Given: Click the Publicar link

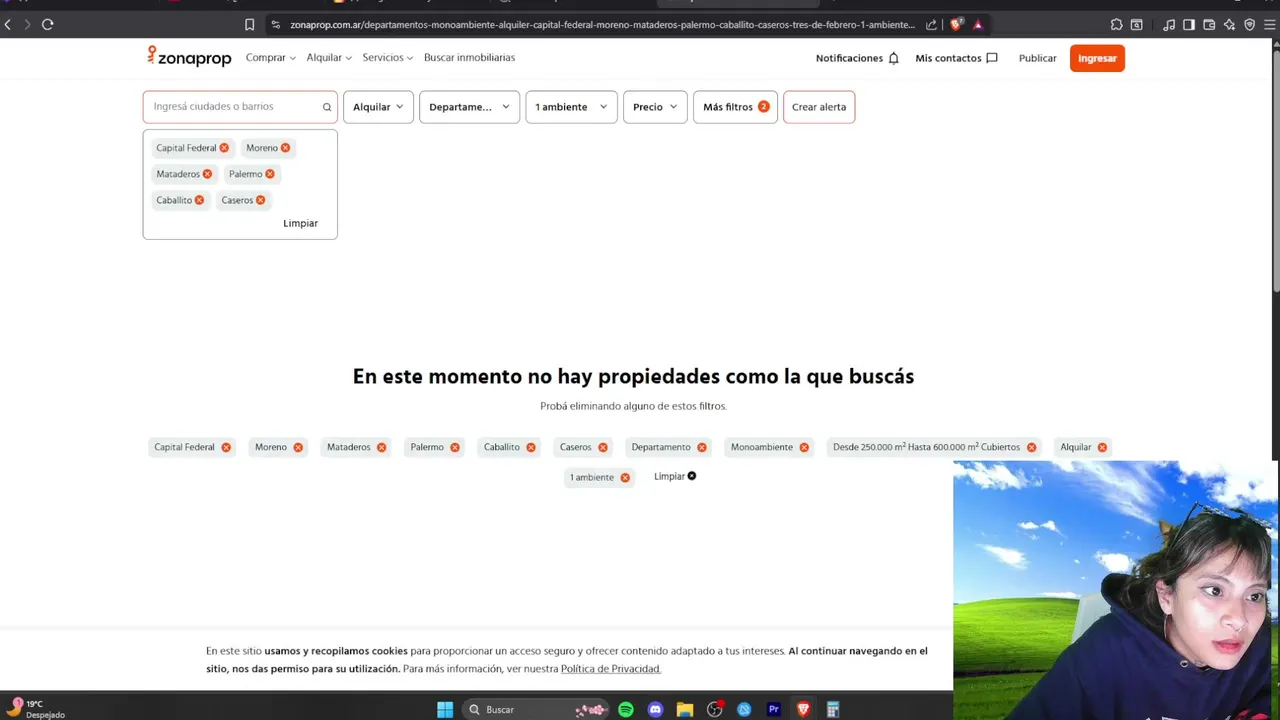Looking at the screenshot, I should point(1037,58).
